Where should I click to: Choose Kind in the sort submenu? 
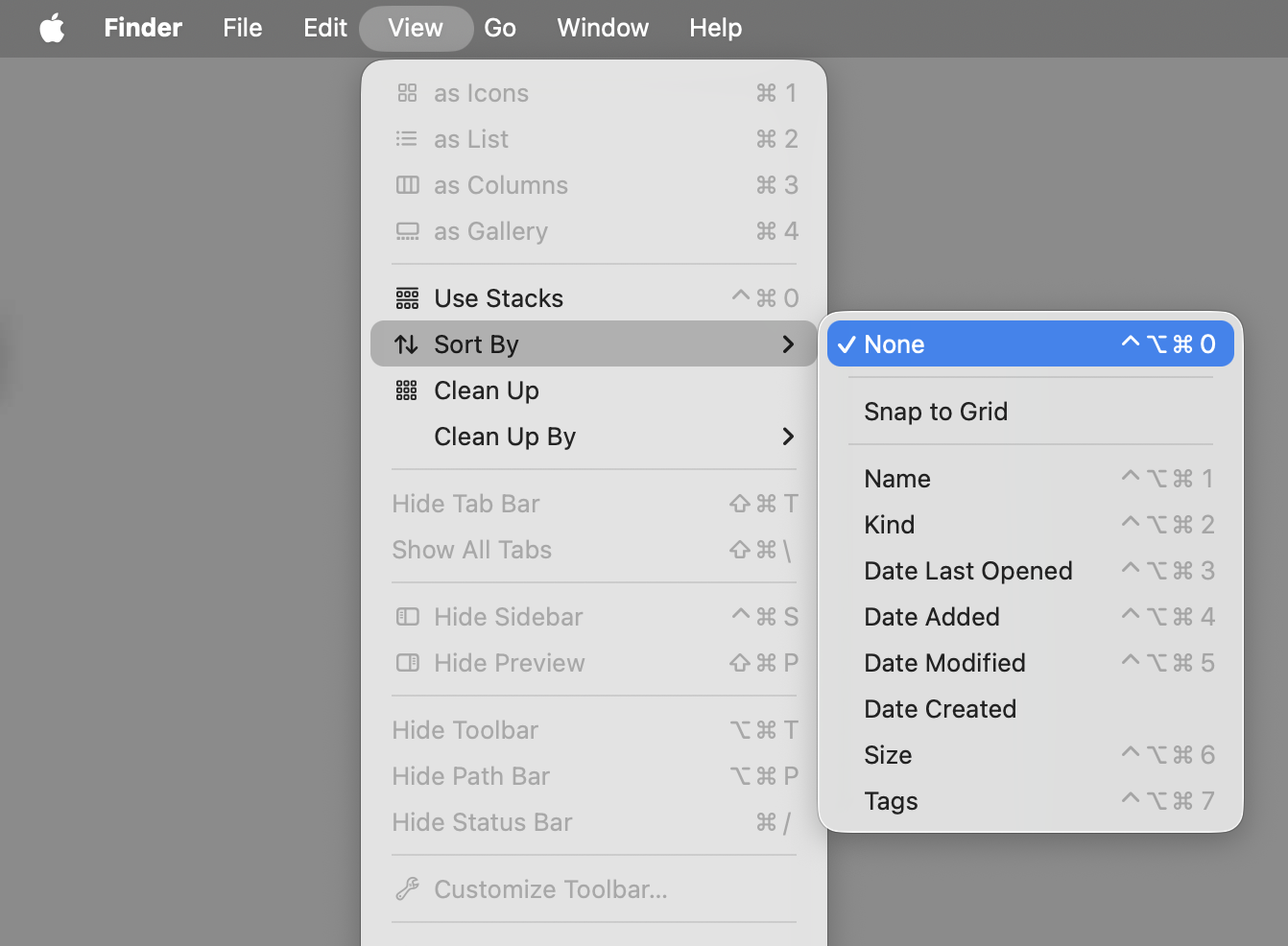click(x=890, y=525)
